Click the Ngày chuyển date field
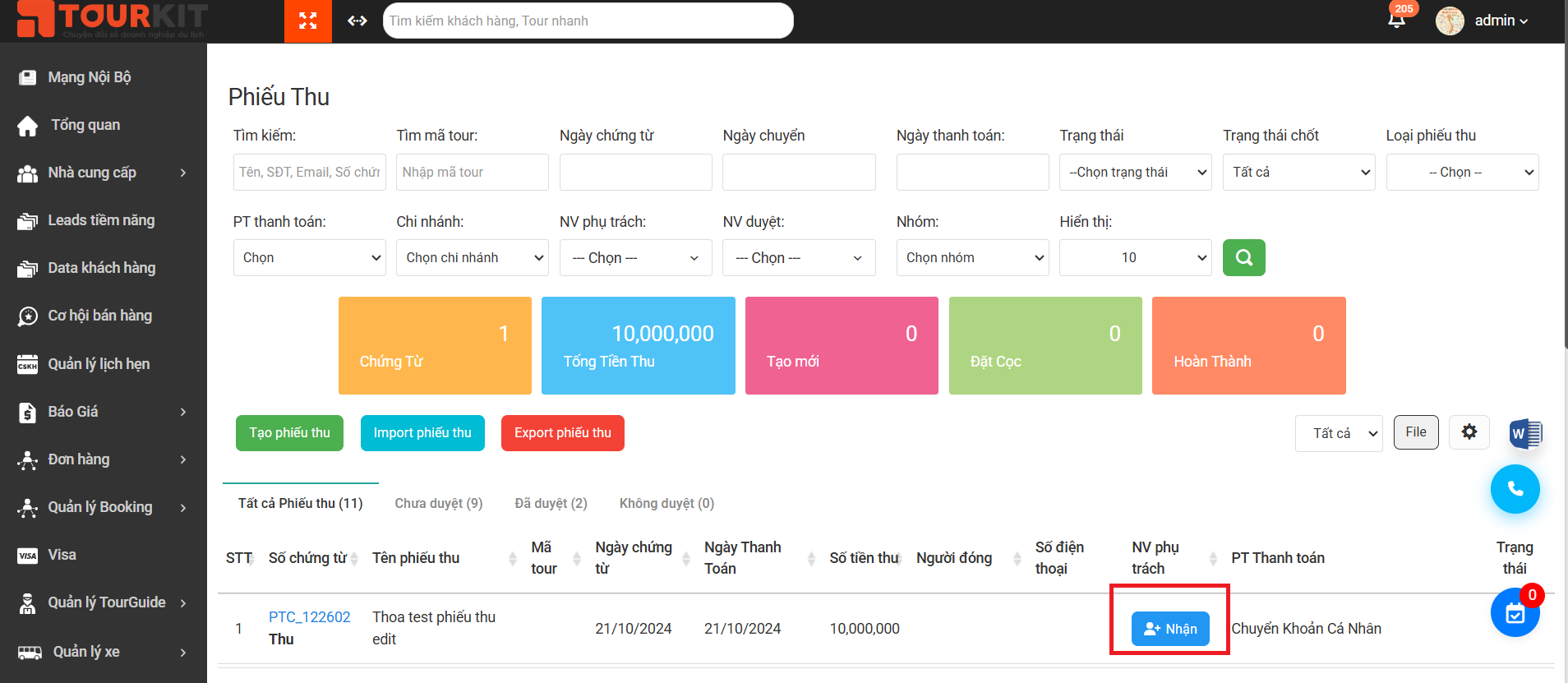The image size is (1568, 683). 799,173
